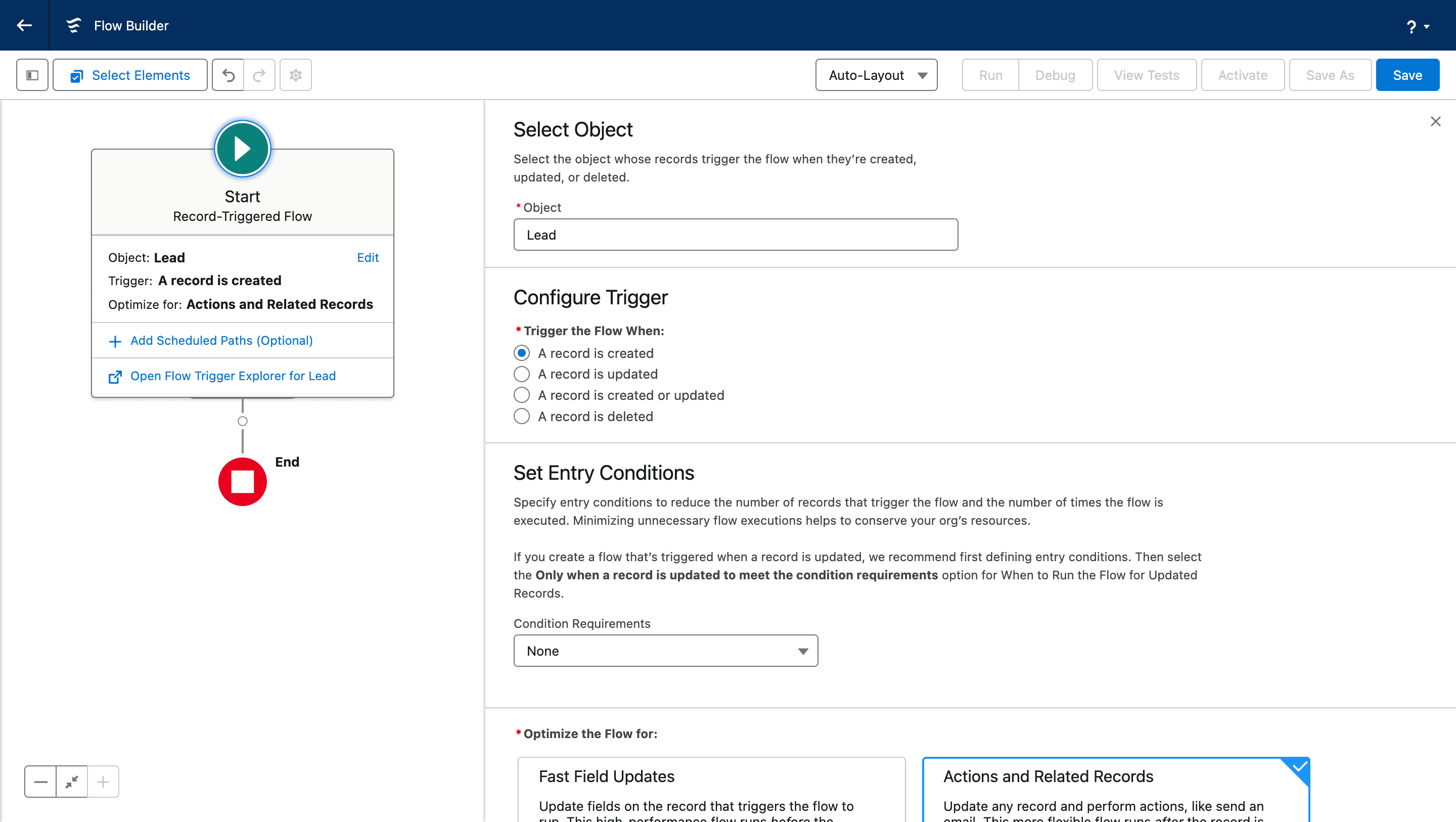Click the undo icon in the toolbar
The width and height of the screenshot is (1456, 822).
pyautogui.click(x=228, y=75)
